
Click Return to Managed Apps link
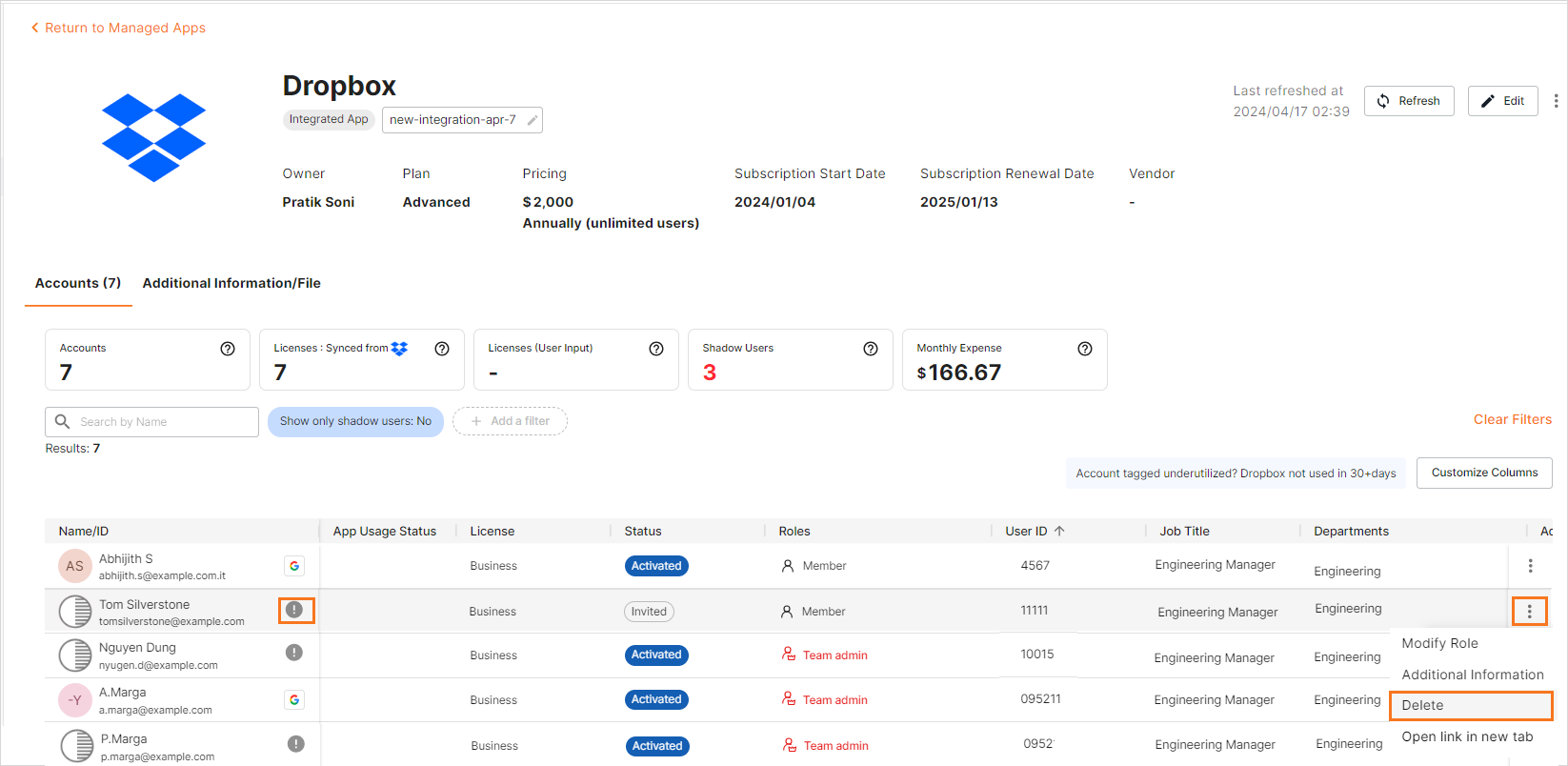pos(118,28)
